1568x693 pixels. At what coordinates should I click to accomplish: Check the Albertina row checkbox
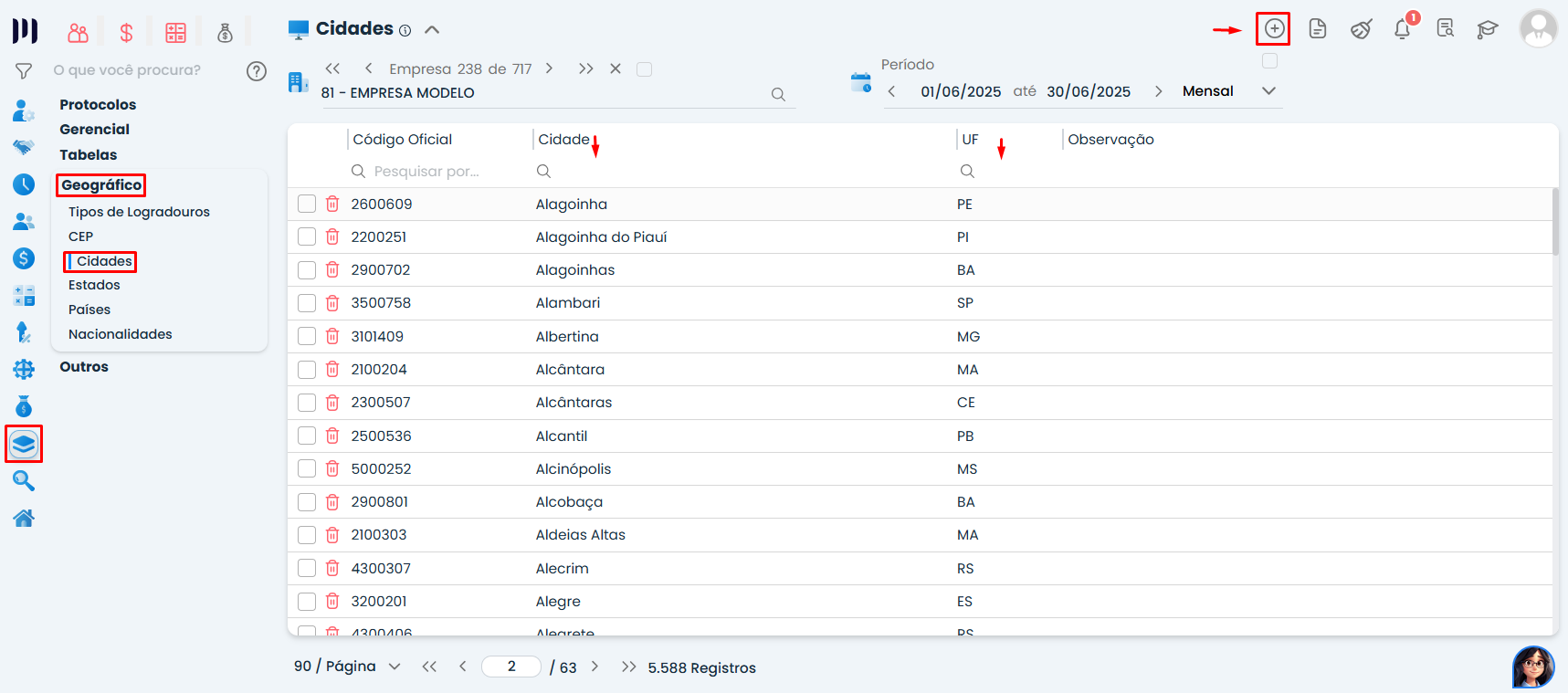[307, 336]
